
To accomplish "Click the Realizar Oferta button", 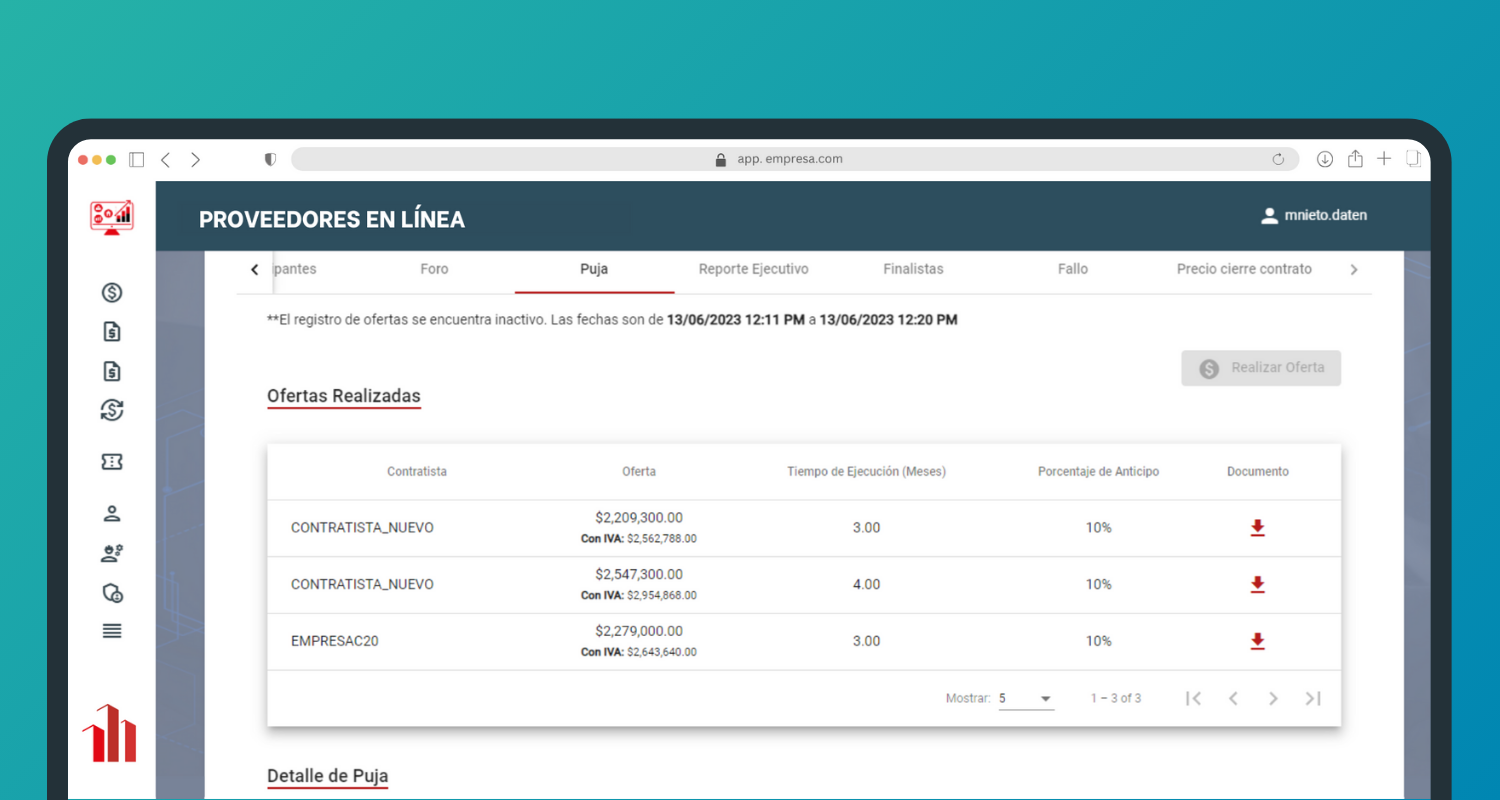I will point(1261,368).
